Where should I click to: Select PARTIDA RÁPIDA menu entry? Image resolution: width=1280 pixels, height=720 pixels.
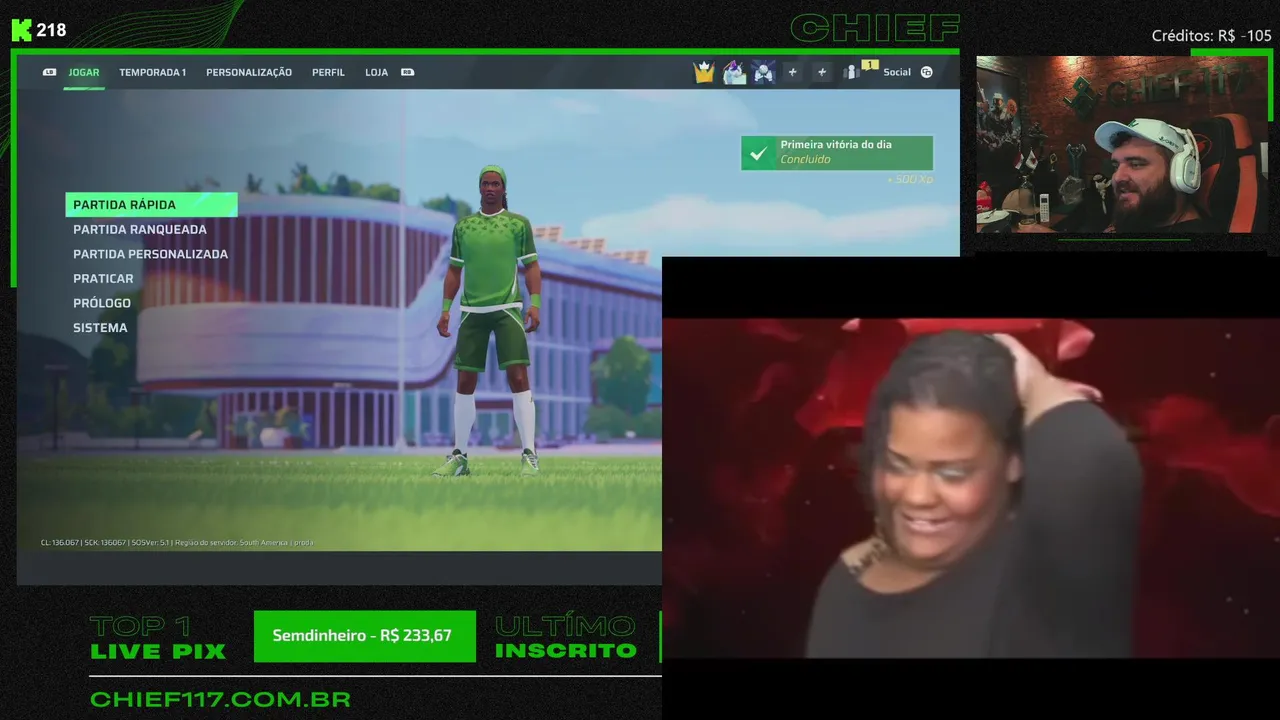(x=151, y=204)
